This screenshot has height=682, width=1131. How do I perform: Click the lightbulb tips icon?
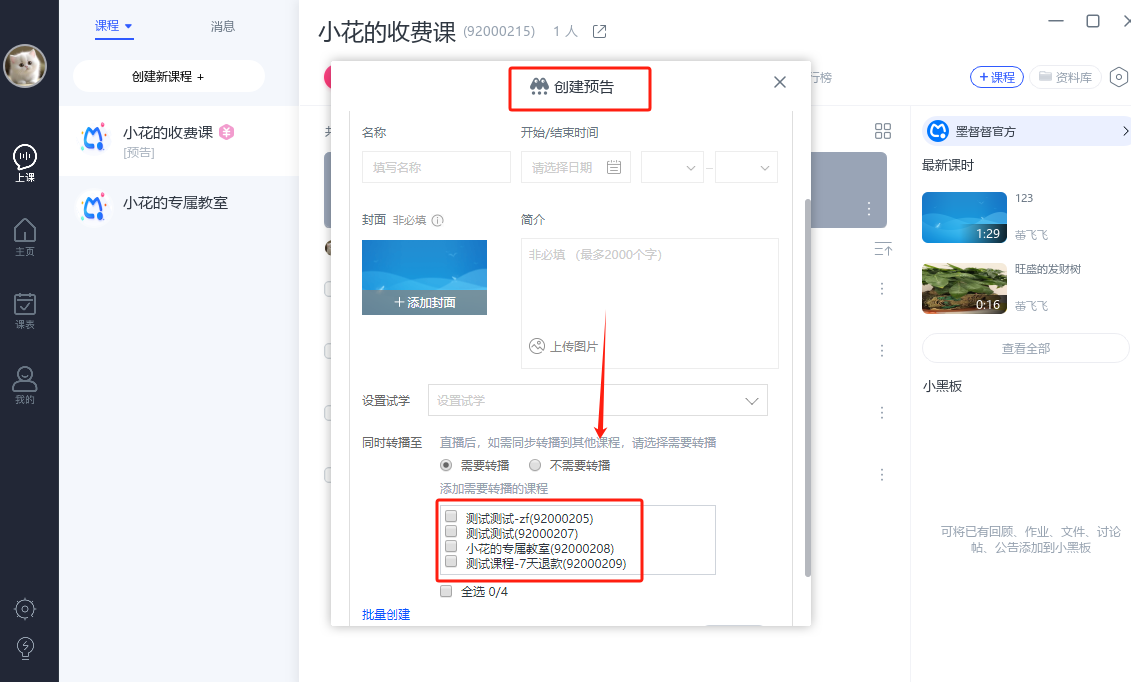[x=25, y=648]
